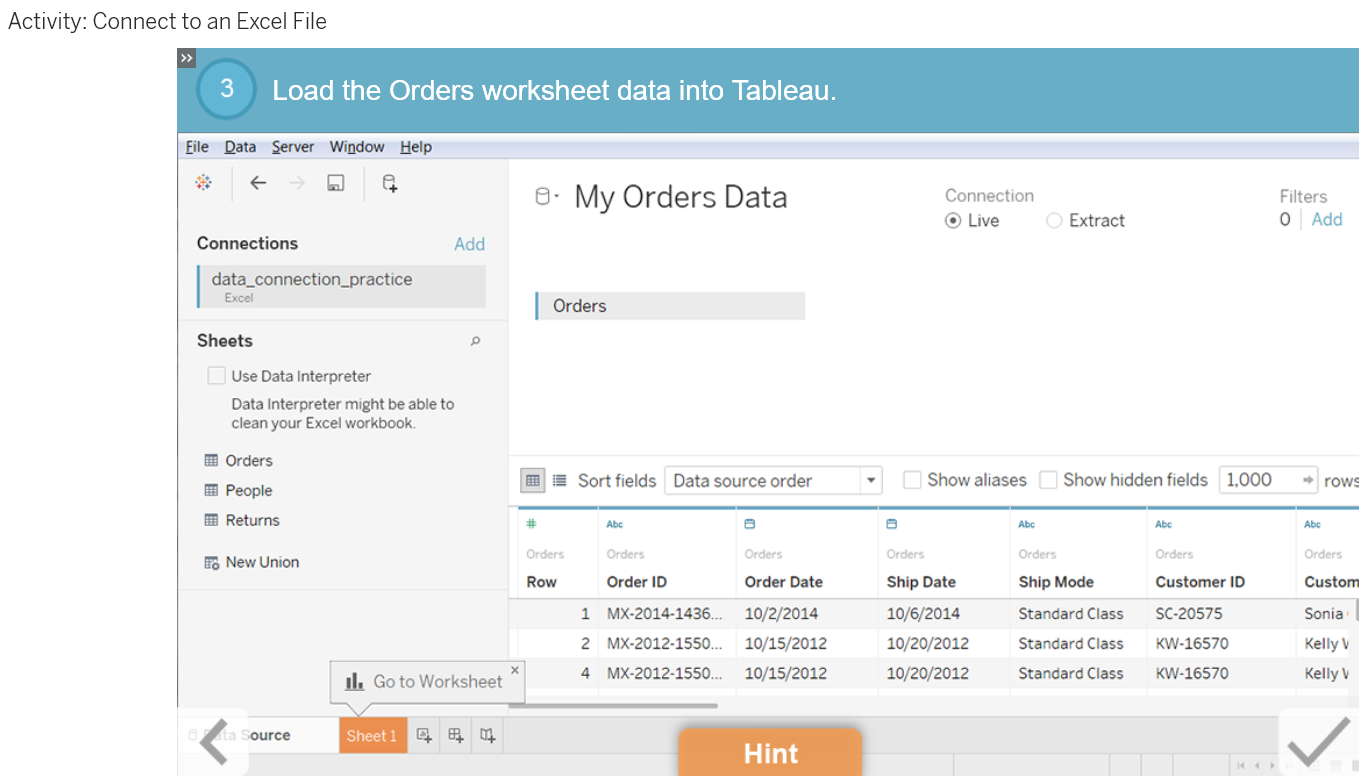The height and width of the screenshot is (781, 1359).
Task: Click the horizontal scrollbar under the data grid
Action: pos(613,706)
